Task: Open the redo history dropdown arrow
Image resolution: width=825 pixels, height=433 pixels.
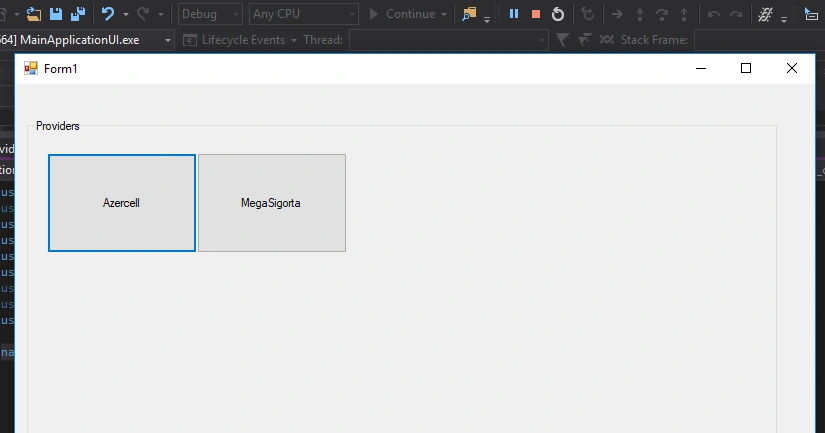Action: click(x=161, y=15)
